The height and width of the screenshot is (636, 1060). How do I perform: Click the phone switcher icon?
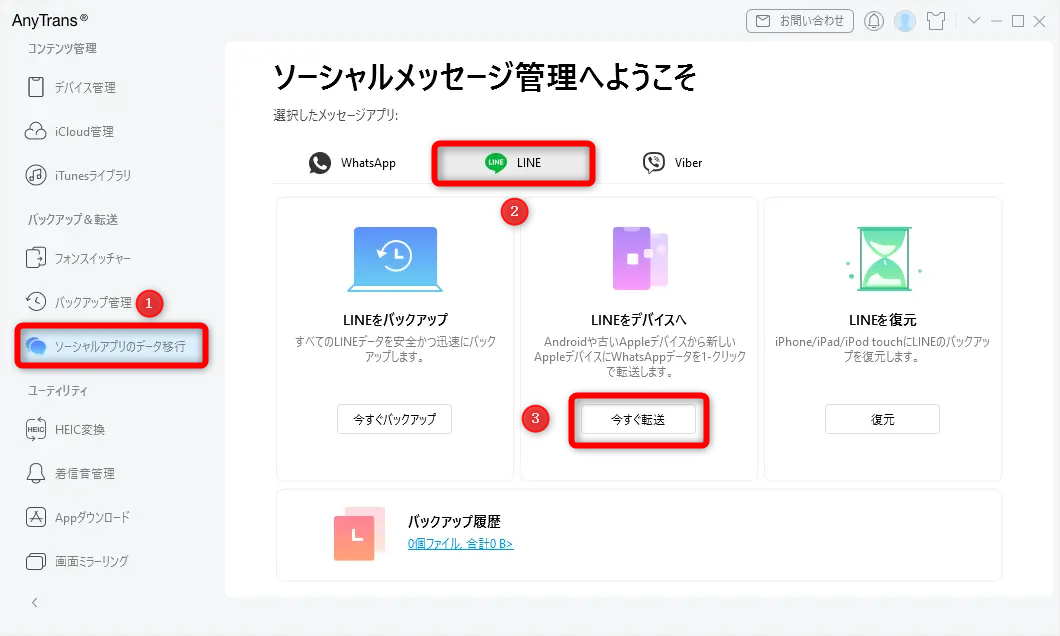[x=36, y=258]
